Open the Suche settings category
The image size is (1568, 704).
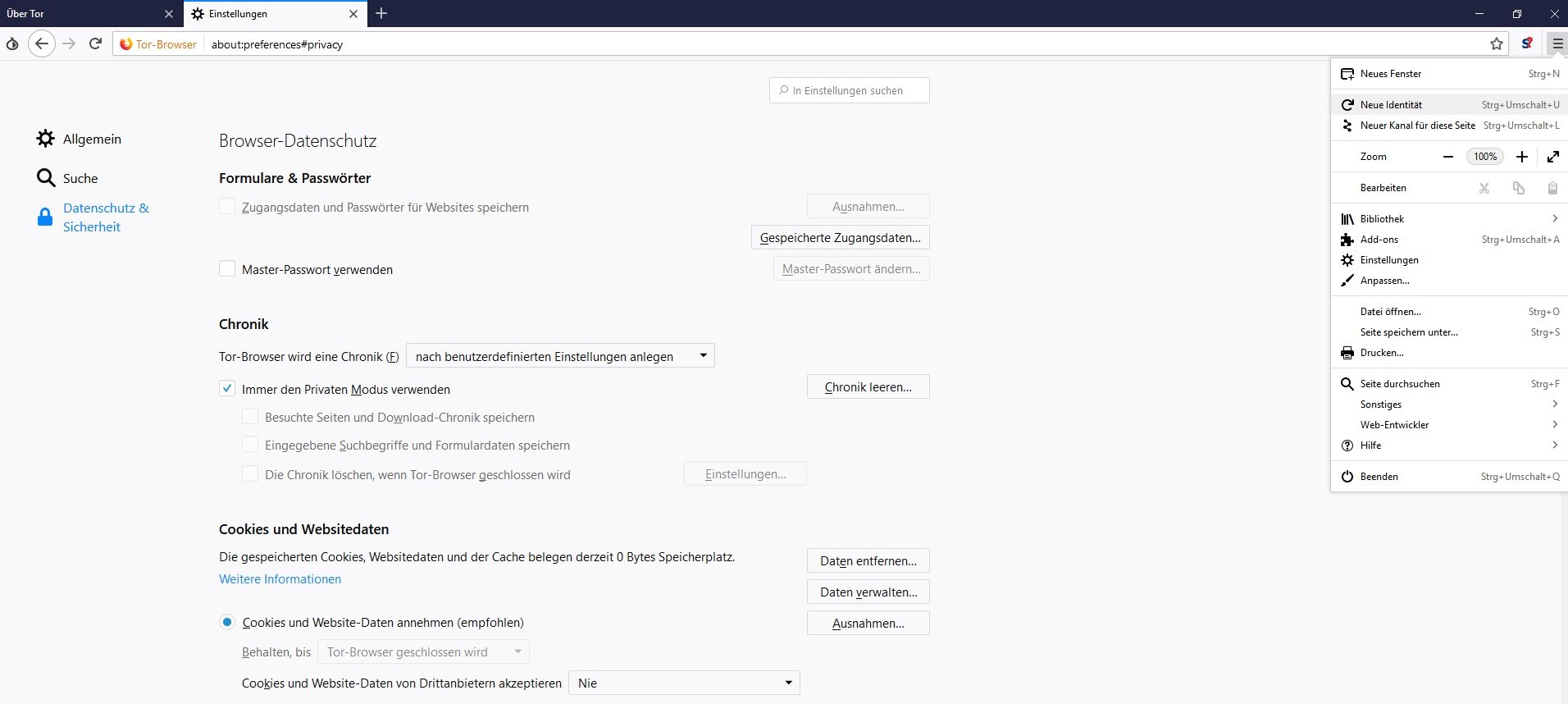tap(67, 178)
